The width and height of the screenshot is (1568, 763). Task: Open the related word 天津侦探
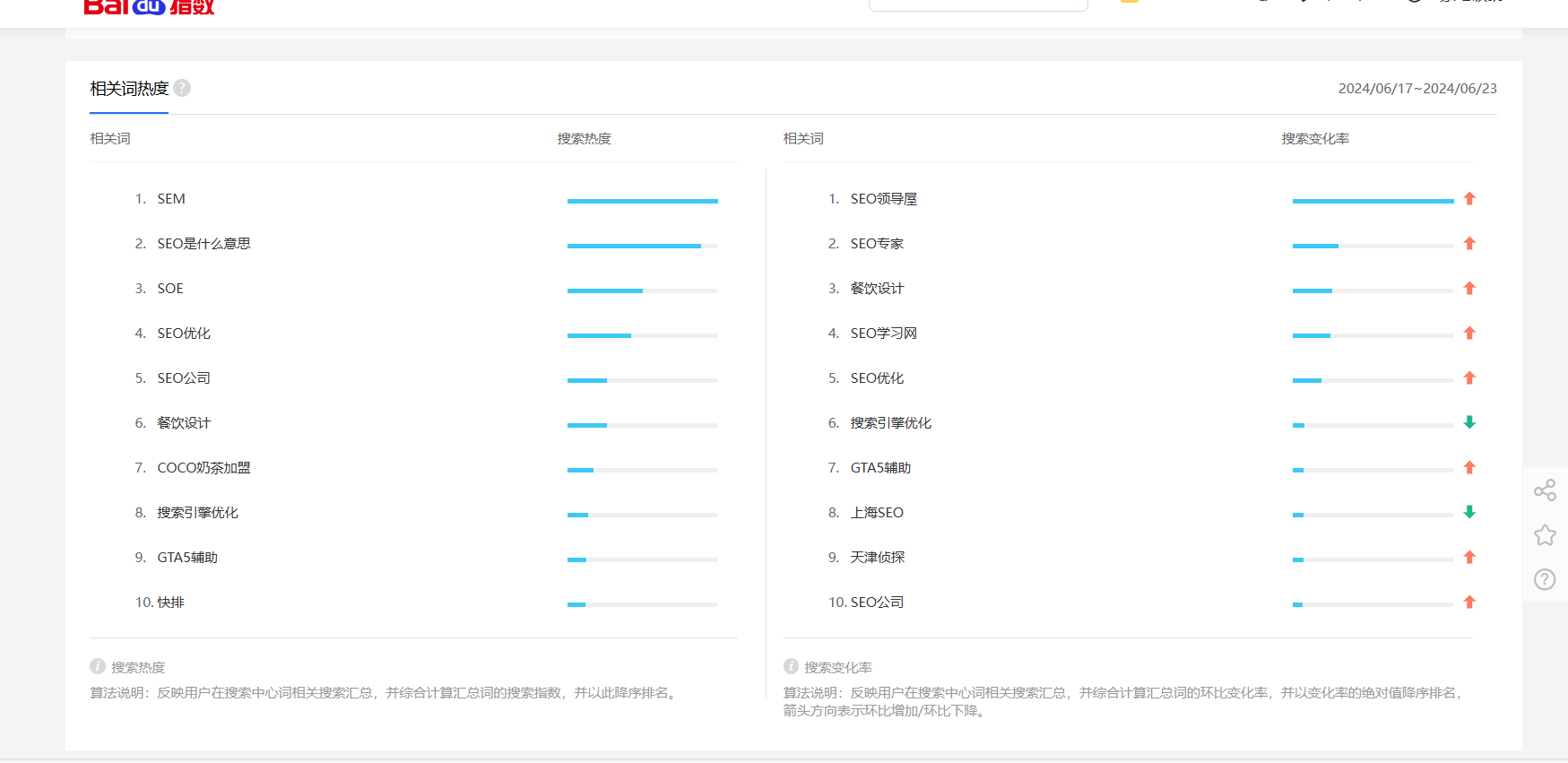click(x=877, y=558)
